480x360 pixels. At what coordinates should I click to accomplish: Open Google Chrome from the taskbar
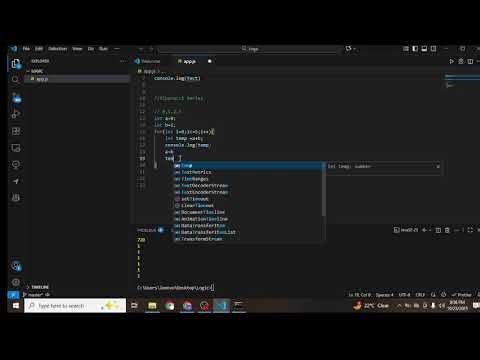click(169, 305)
